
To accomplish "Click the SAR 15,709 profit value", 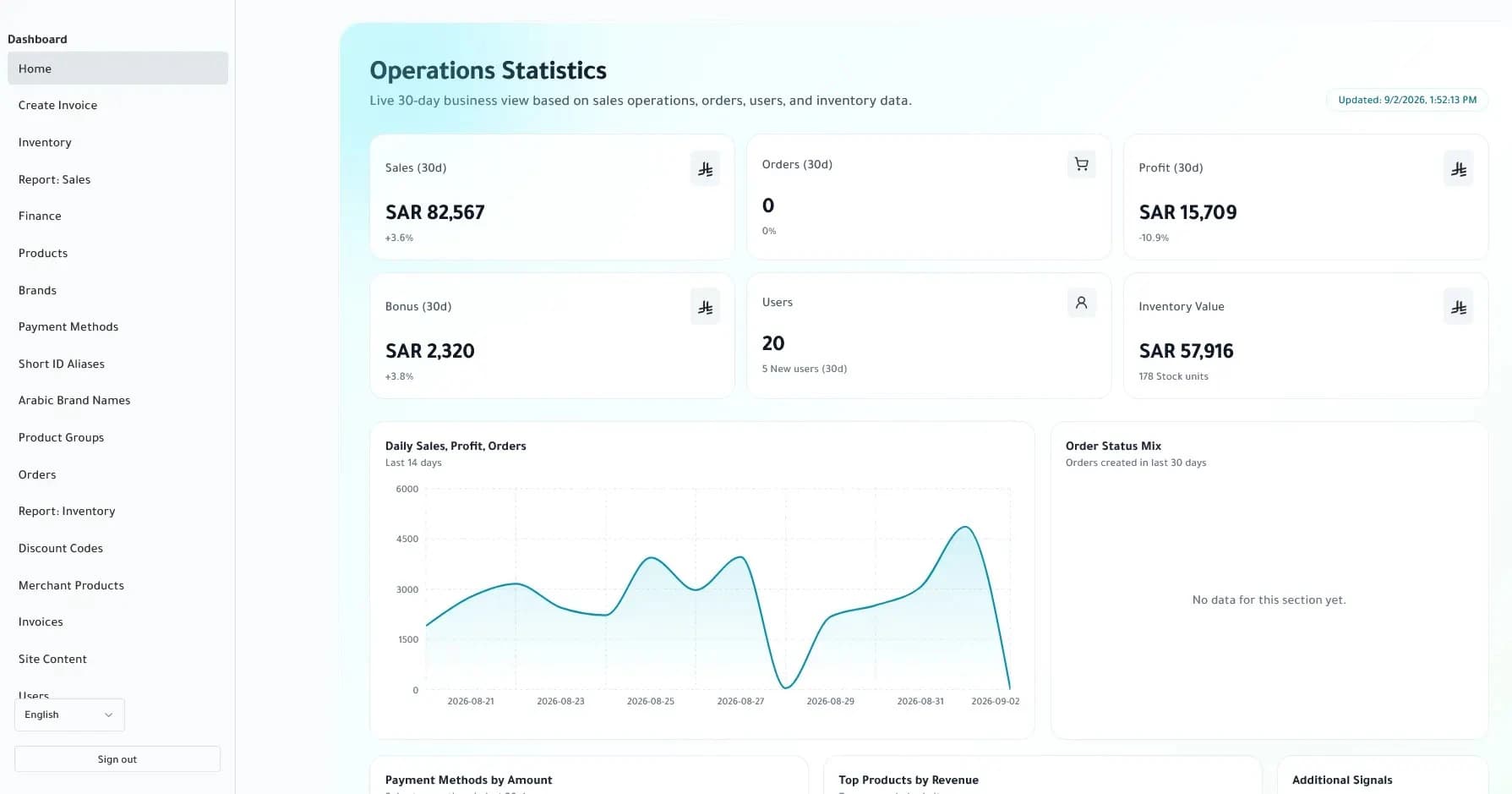I will (1187, 212).
